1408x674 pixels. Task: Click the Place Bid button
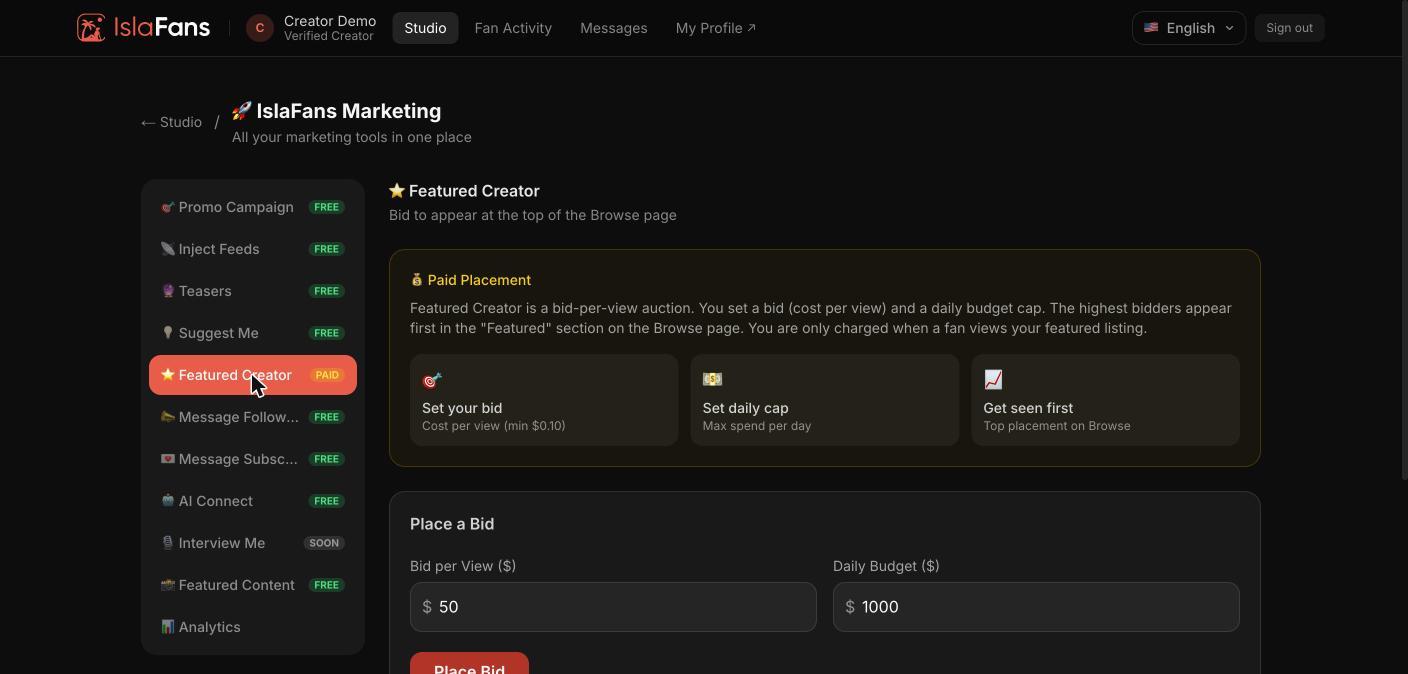point(469,664)
